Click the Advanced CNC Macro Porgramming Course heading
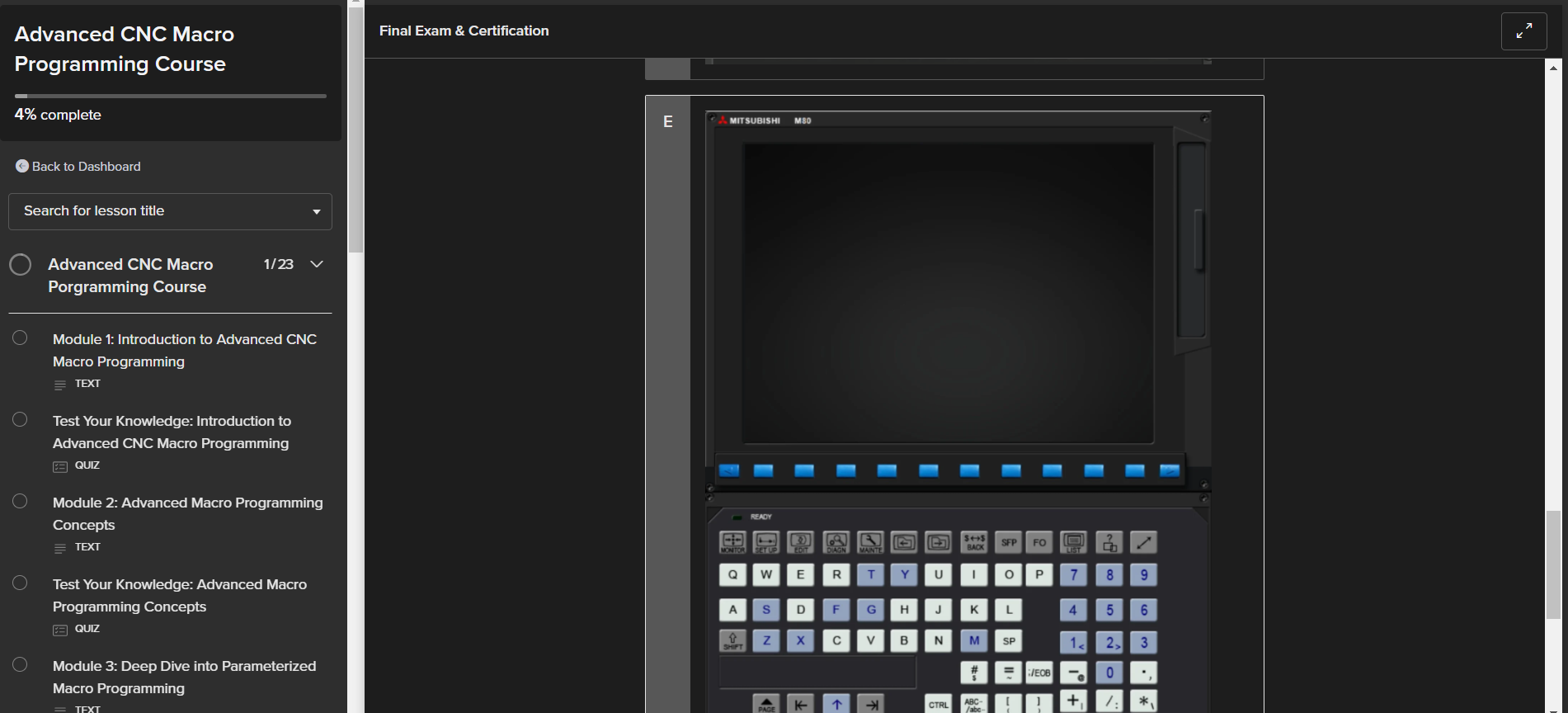The image size is (1568, 713). coord(130,276)
